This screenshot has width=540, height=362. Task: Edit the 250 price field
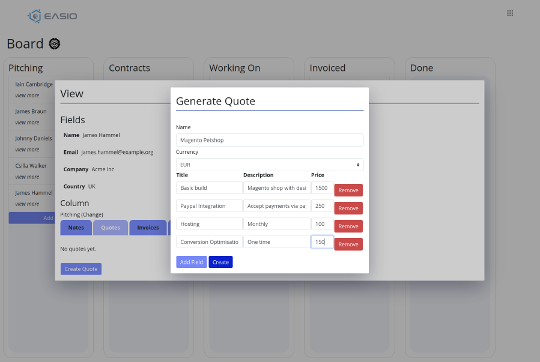[322, 206]
